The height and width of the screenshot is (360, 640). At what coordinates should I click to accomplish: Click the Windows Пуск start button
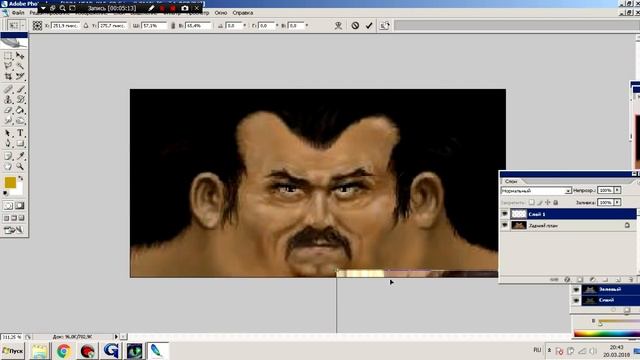click(x=13, y=351)
